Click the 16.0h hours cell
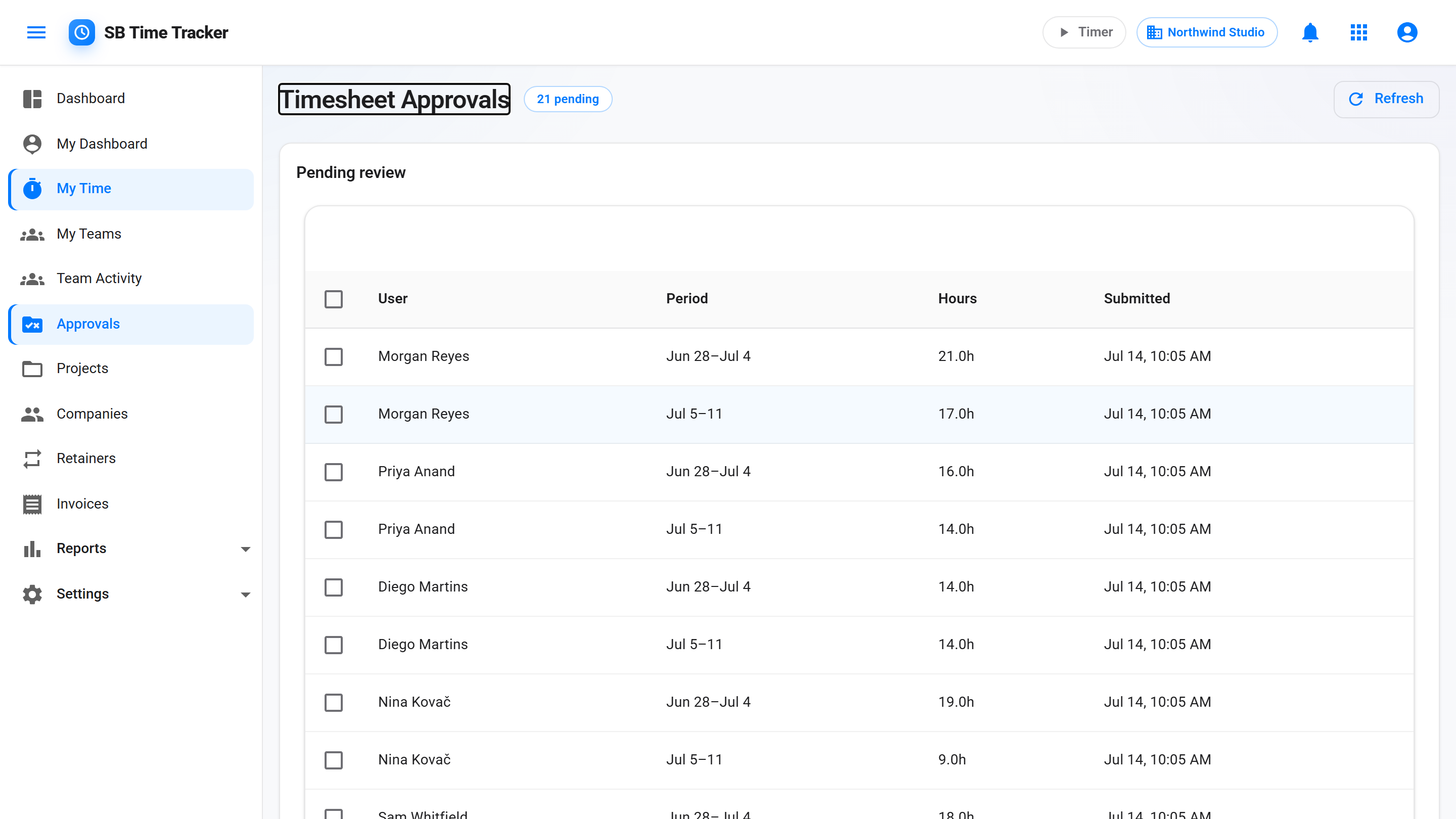The height and width of the screenshot is (819, 1456). click(x=956, y=471)
